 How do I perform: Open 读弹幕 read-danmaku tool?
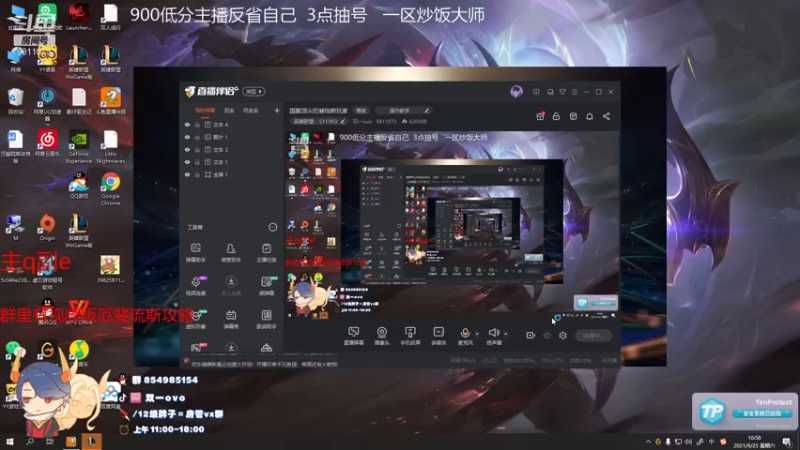[x=266, y=286]
